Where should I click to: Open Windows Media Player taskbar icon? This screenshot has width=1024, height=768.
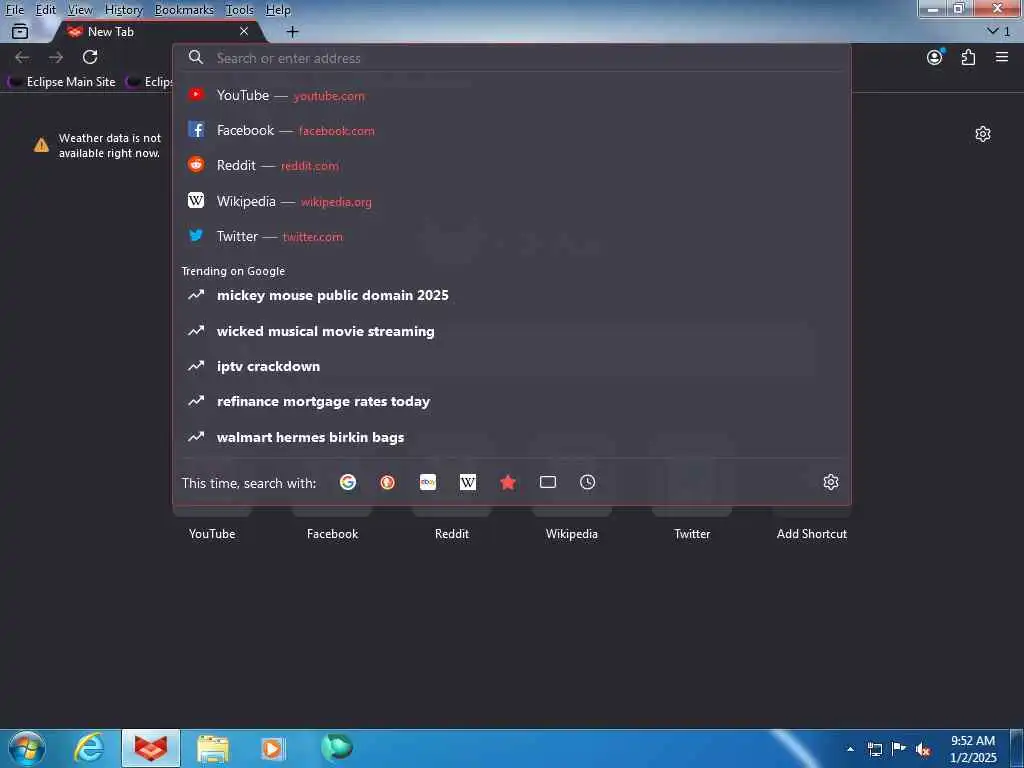273,748
